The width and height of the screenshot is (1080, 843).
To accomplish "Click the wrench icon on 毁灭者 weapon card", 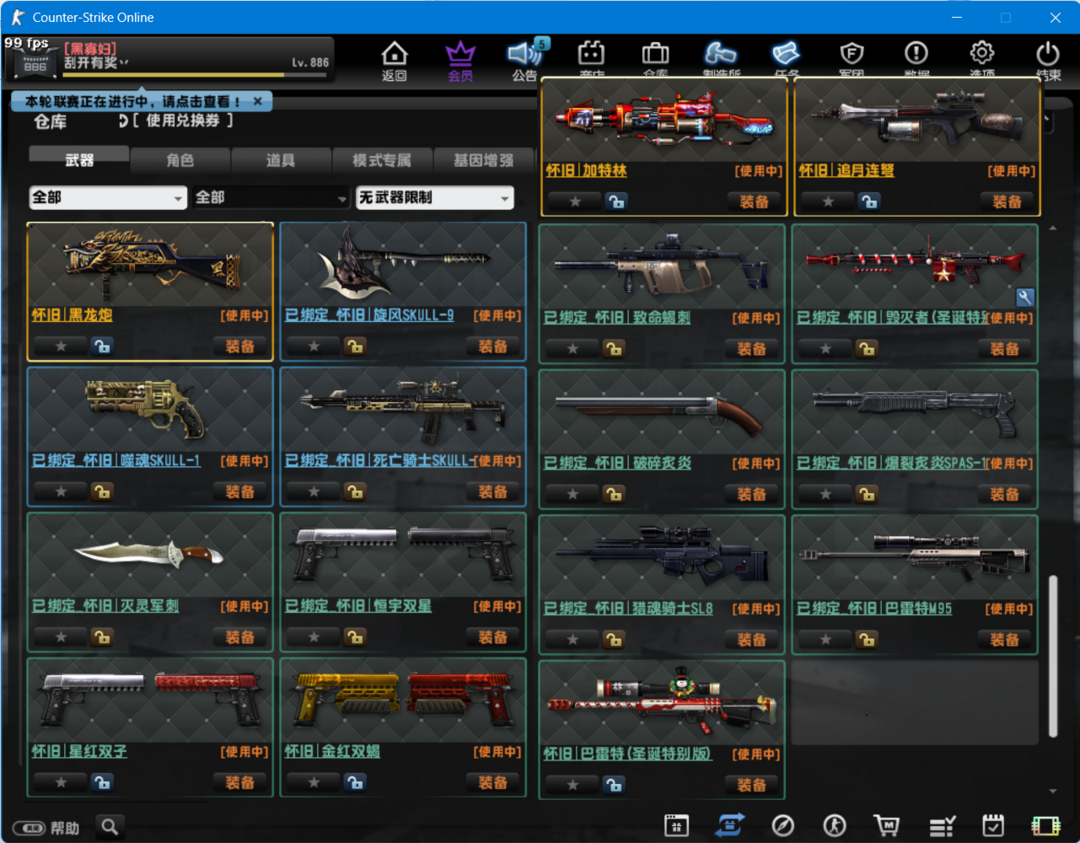I will click(1025, 298).
